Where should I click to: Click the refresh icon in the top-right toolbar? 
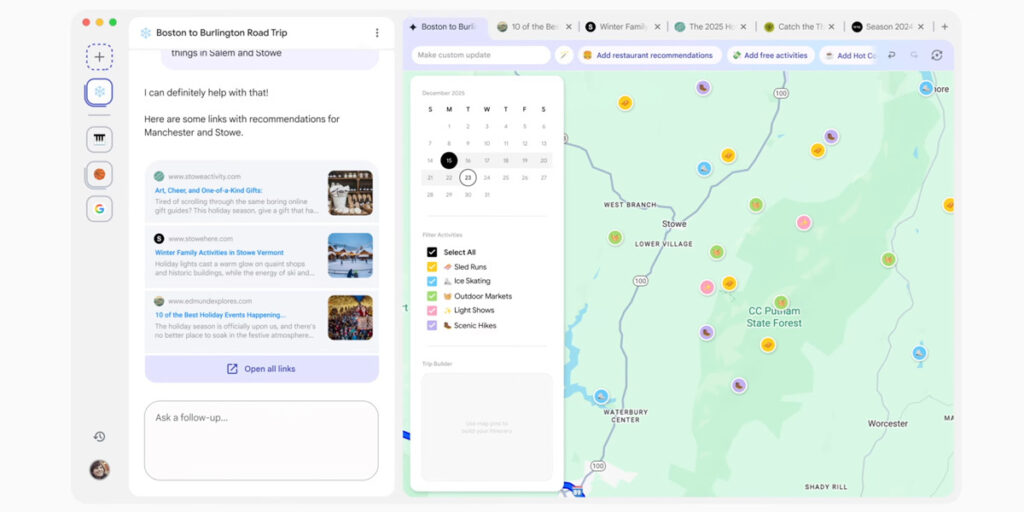(937, 55)
